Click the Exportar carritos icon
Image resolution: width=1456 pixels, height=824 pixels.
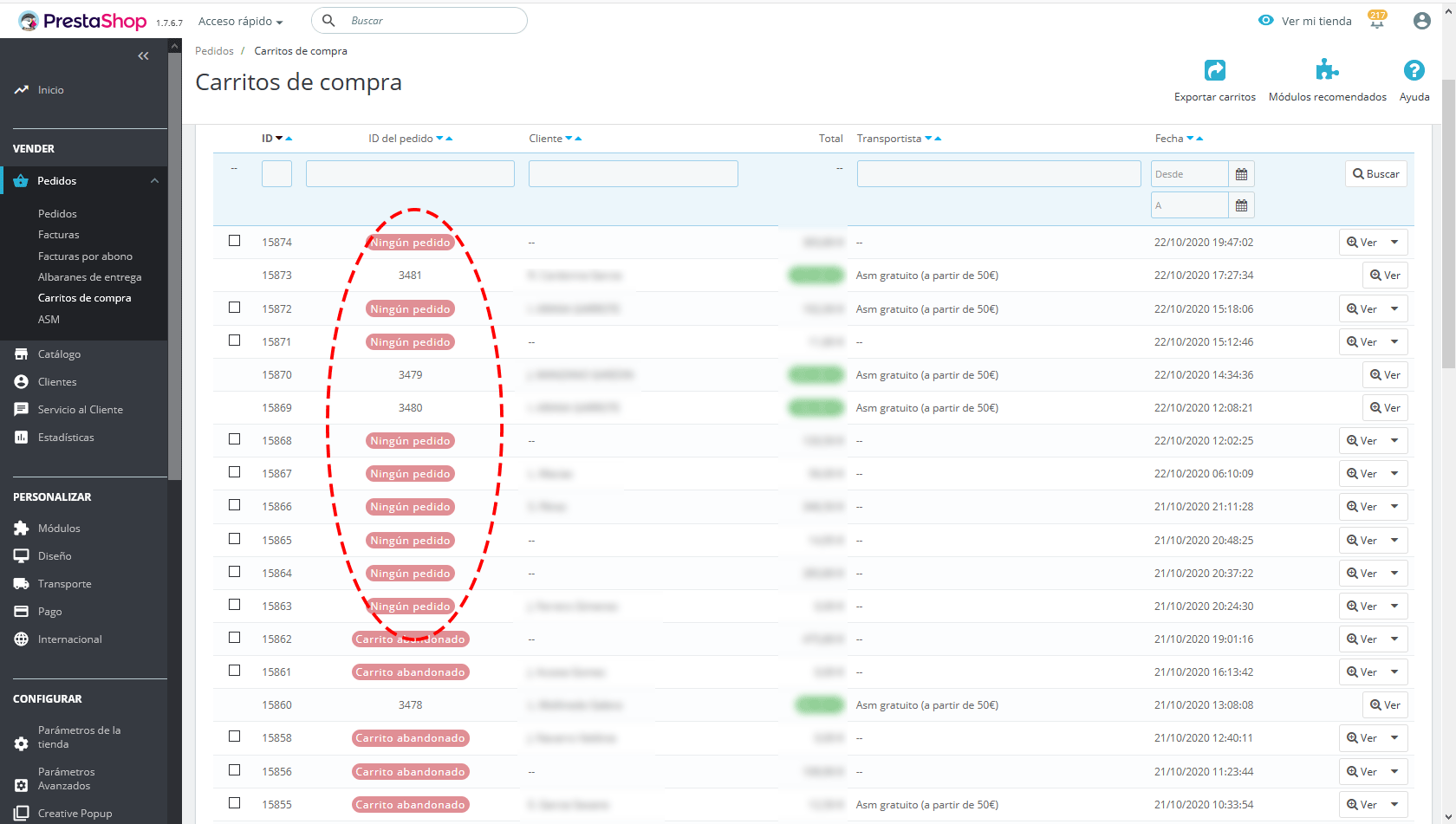[1215, 70]
